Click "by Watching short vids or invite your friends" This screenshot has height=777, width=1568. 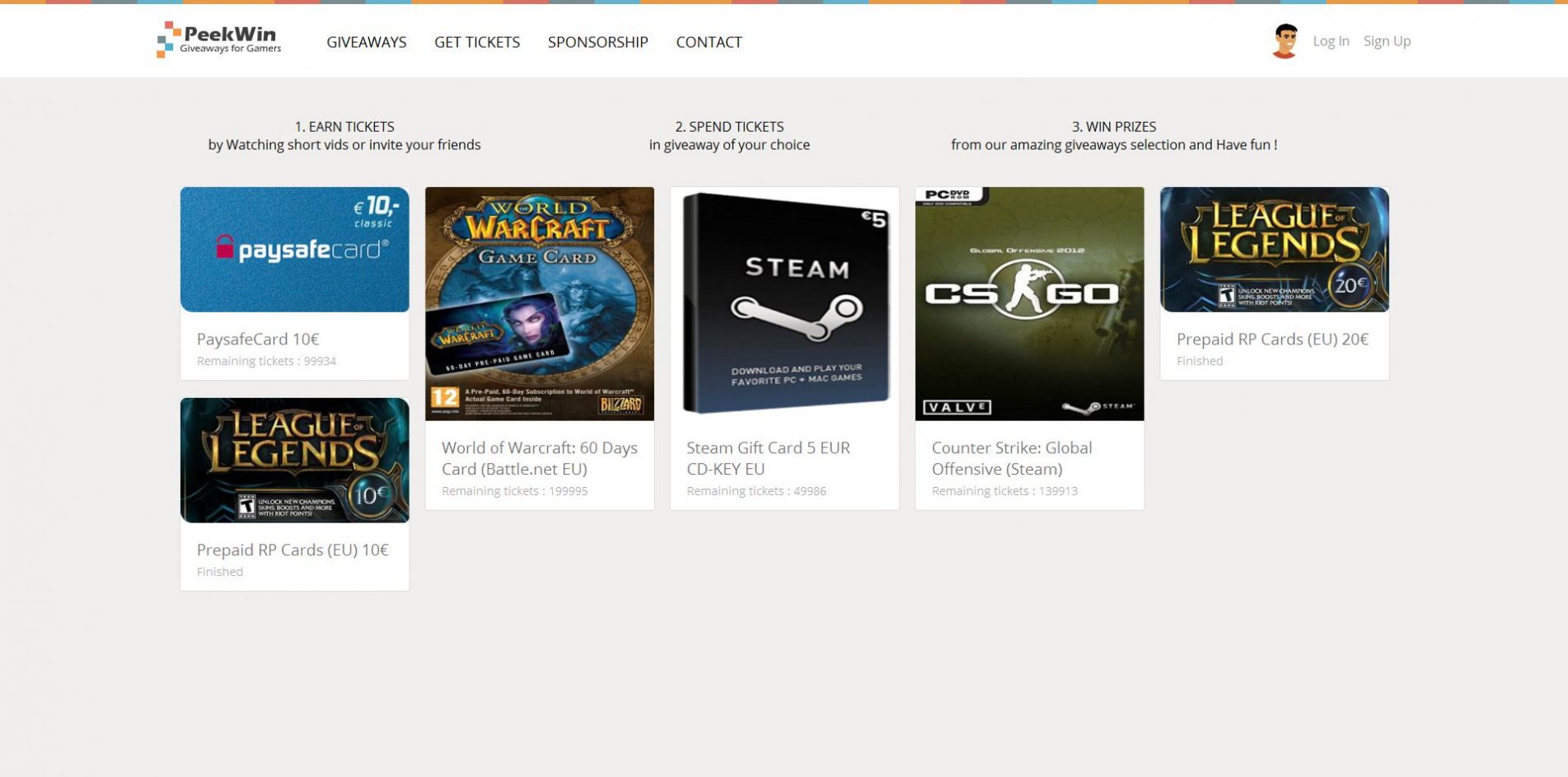(344, 145)
